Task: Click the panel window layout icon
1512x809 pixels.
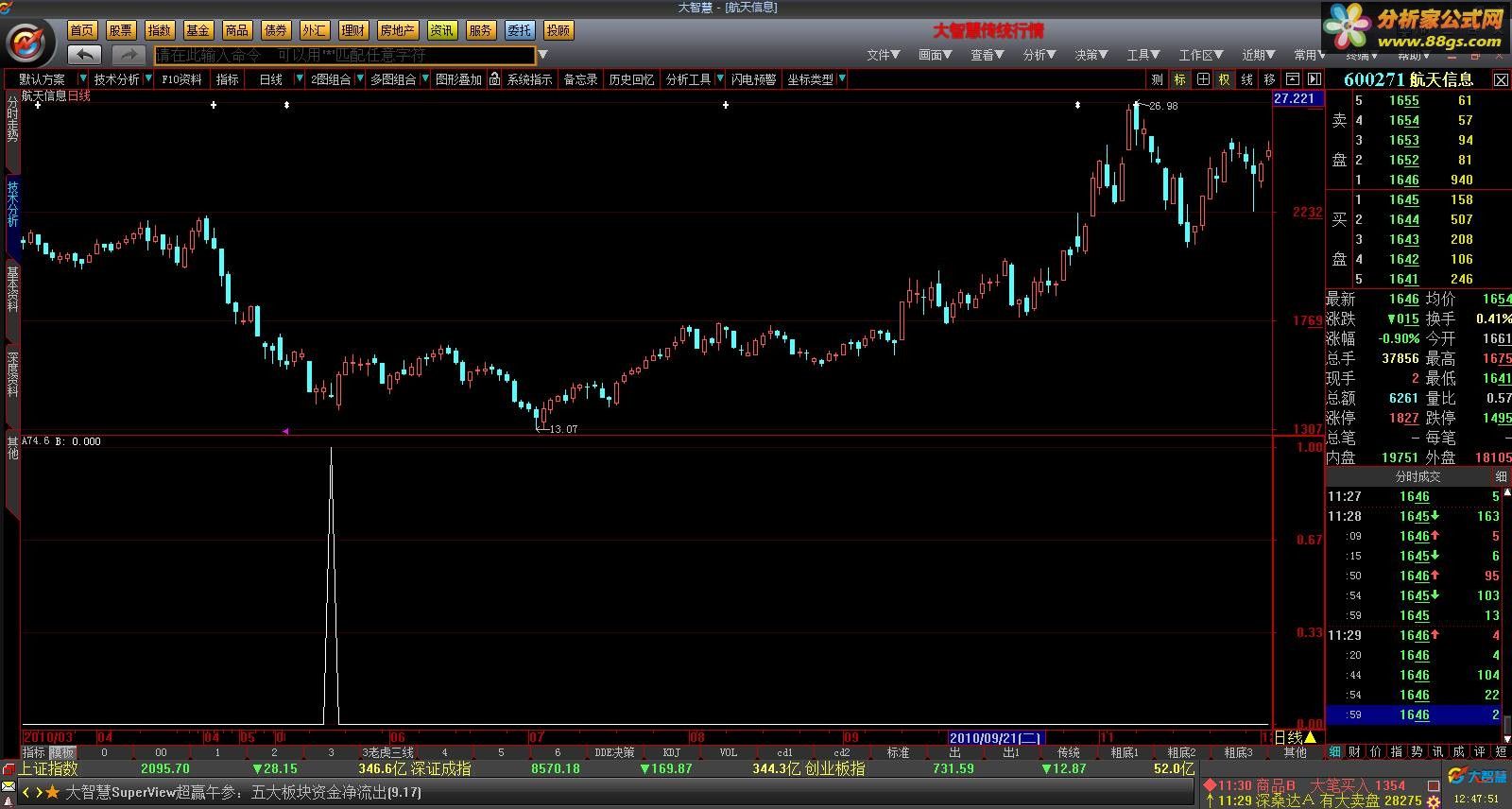Action: tap(1292, 79)
